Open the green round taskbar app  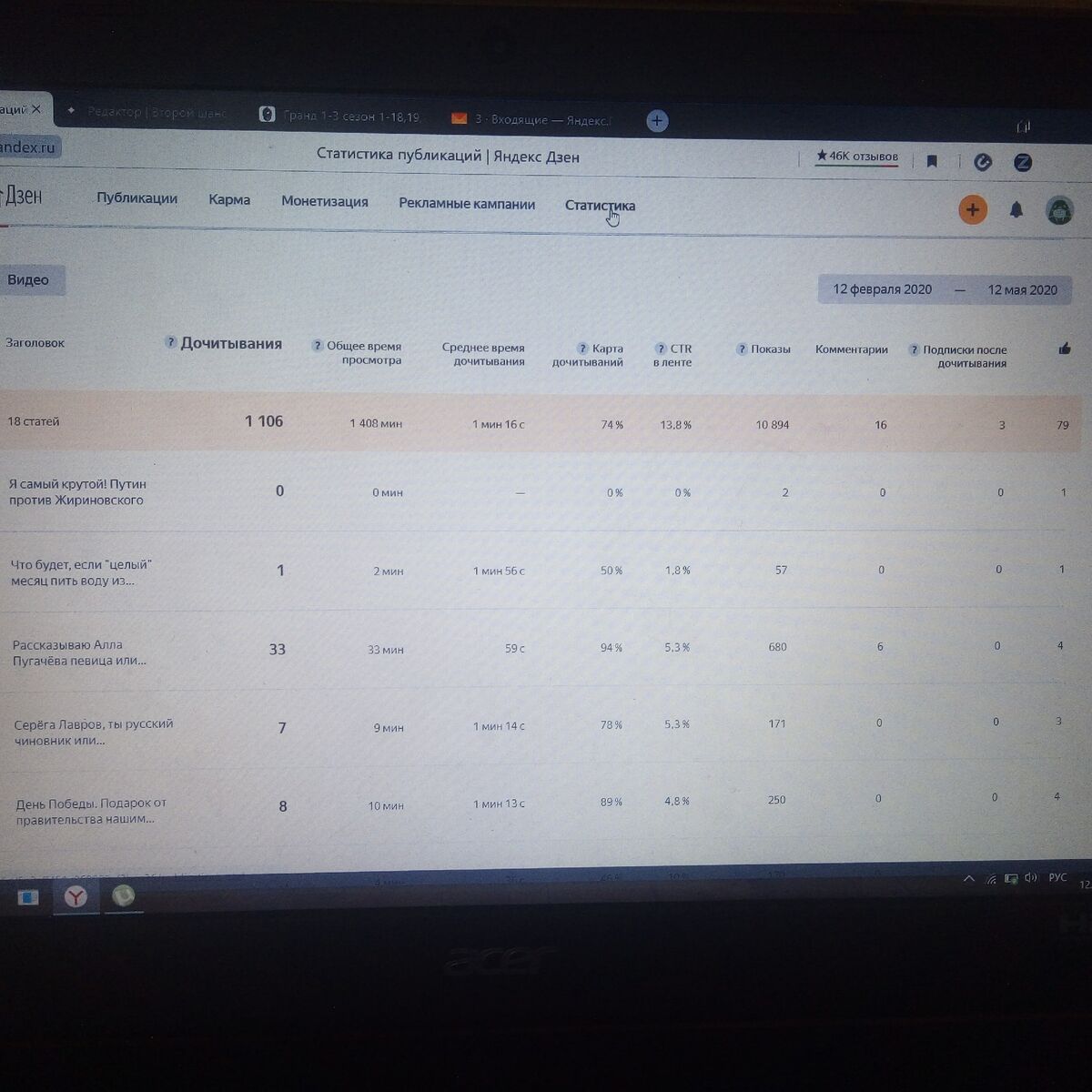click(123, 896)
